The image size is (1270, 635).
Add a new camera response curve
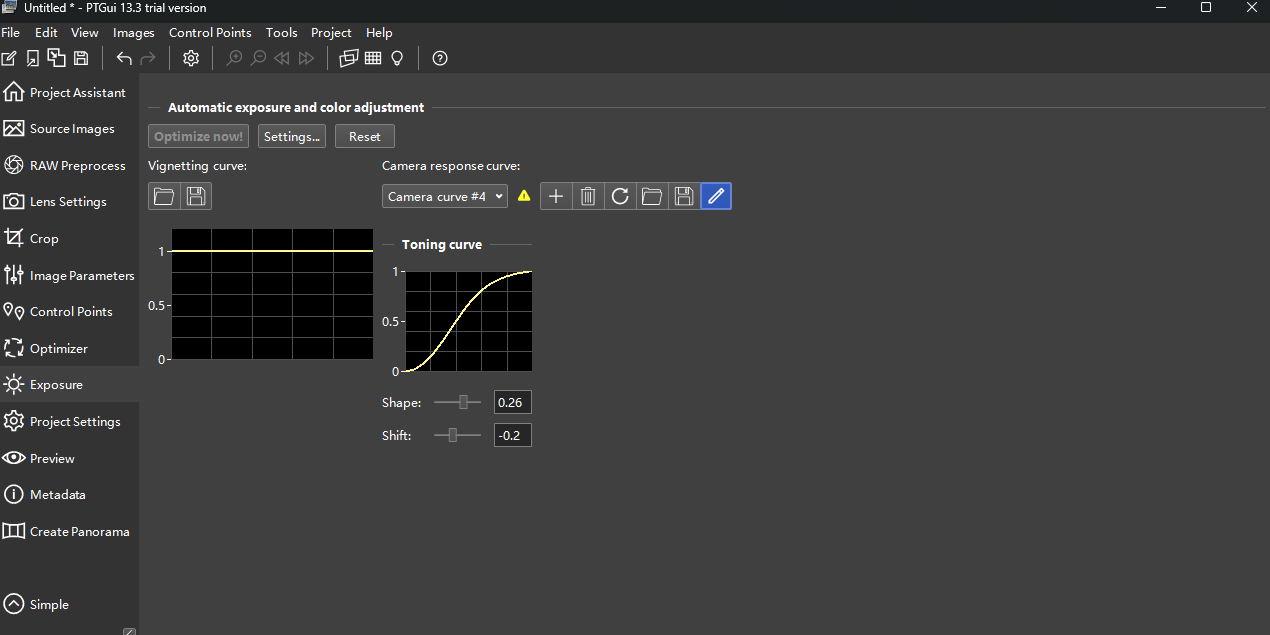click(556, 196)
